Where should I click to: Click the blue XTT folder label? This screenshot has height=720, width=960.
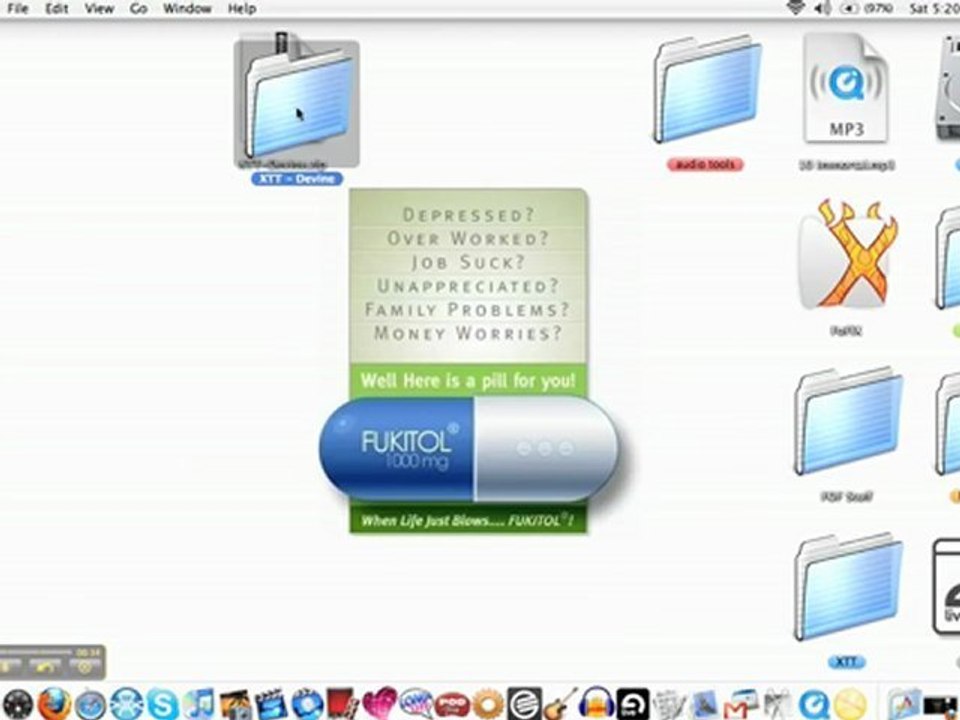click(x=847, y=662)
